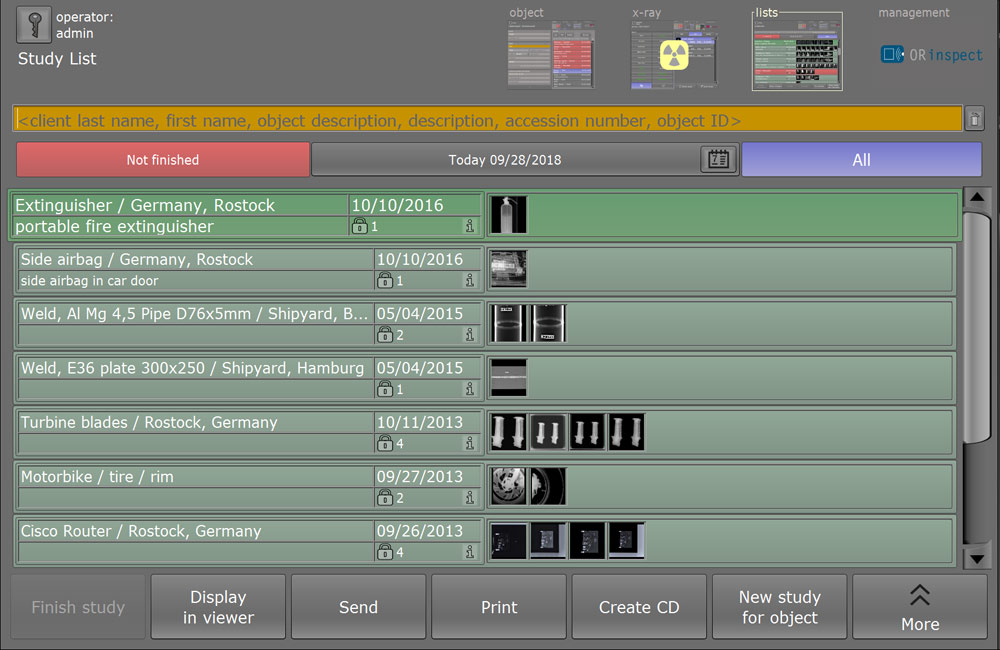Open info icon for Side airbag study
The height and width of the screenshot is (650, 1000).
point(470,280)
